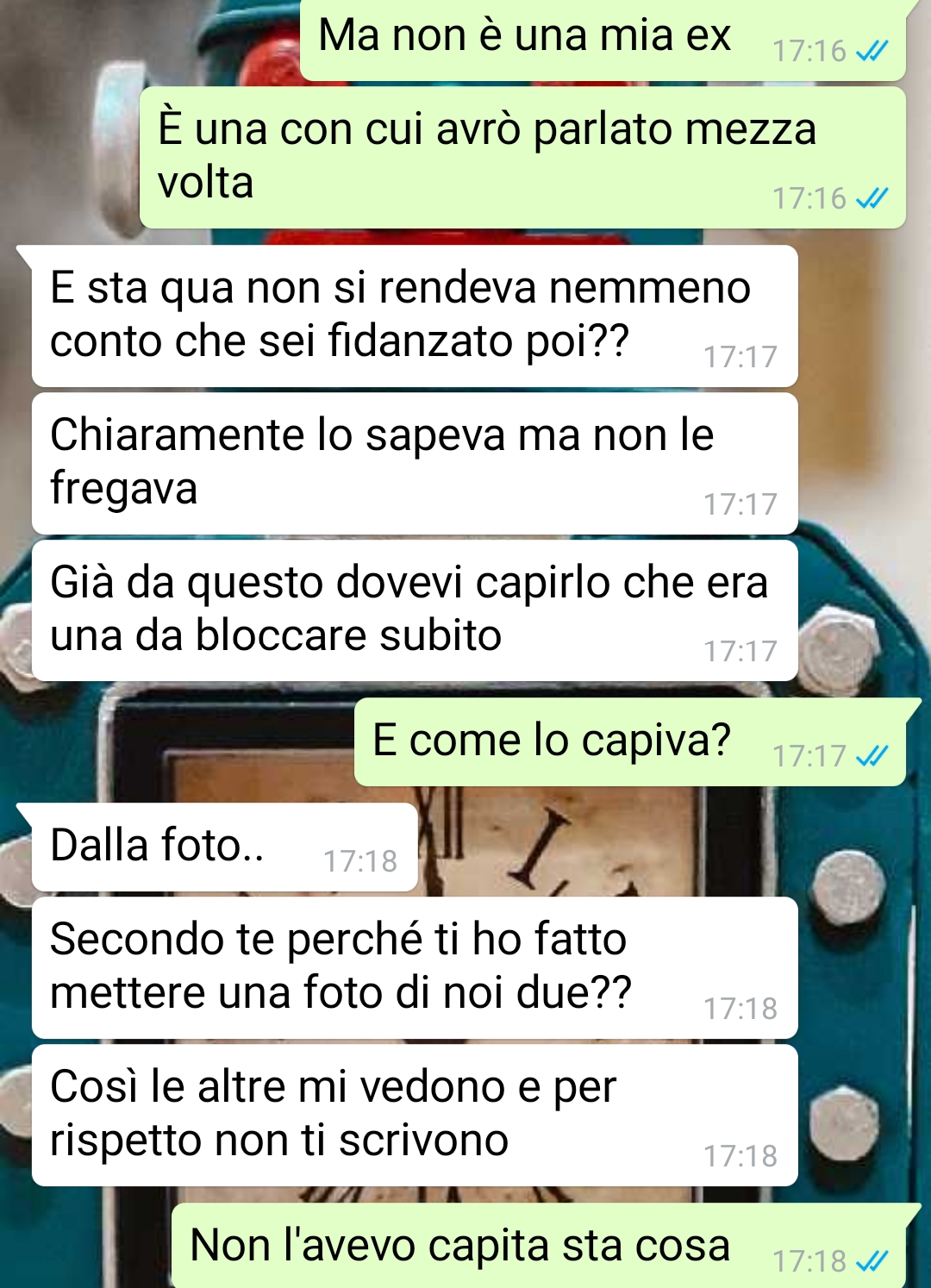Tap the 'Dalla foto..' message bubble
The image size is (931, 1288).
pos(224,847)
